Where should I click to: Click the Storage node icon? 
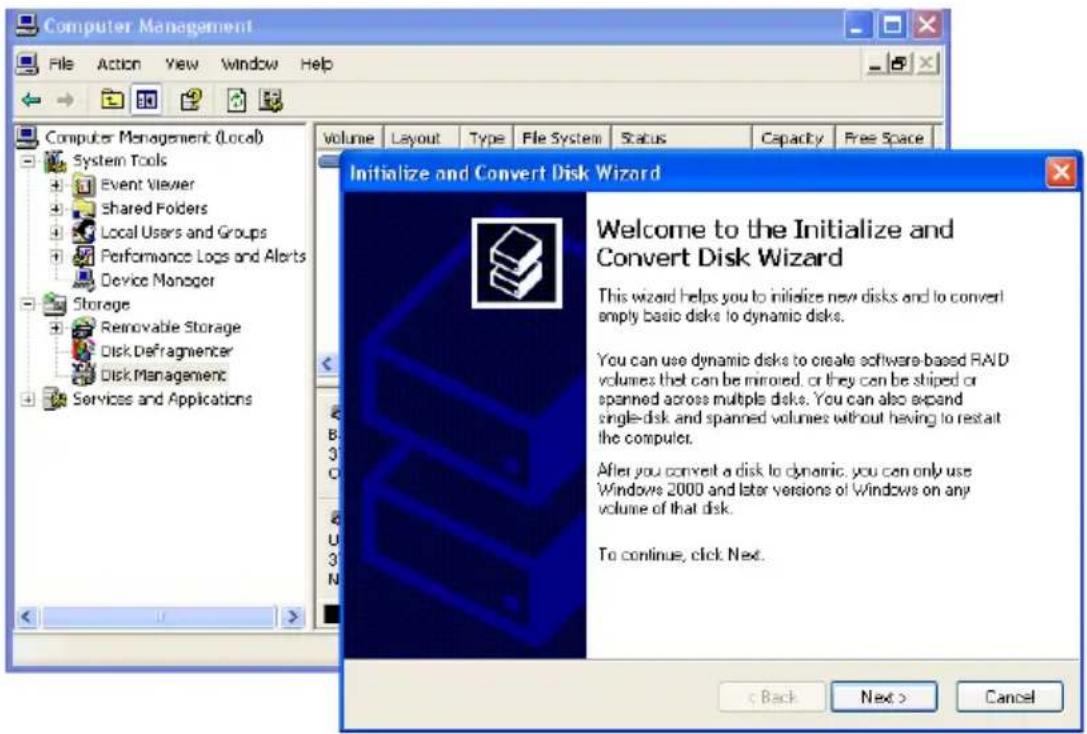click(55, 304)
